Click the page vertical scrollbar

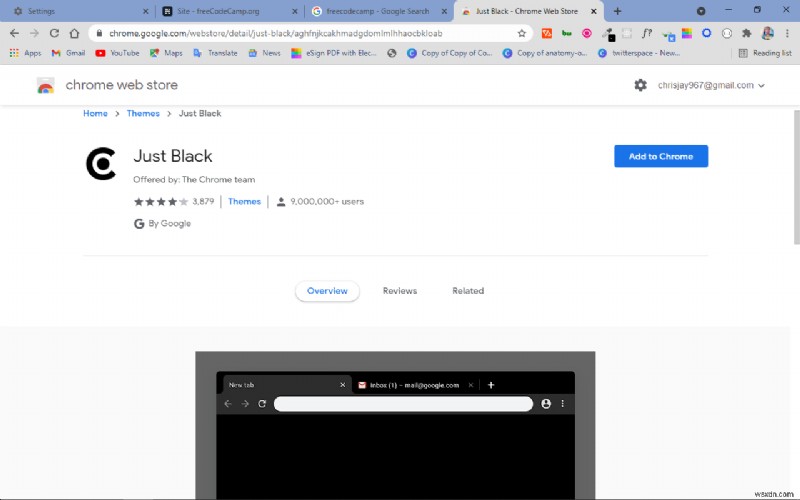tap(796, 177)
